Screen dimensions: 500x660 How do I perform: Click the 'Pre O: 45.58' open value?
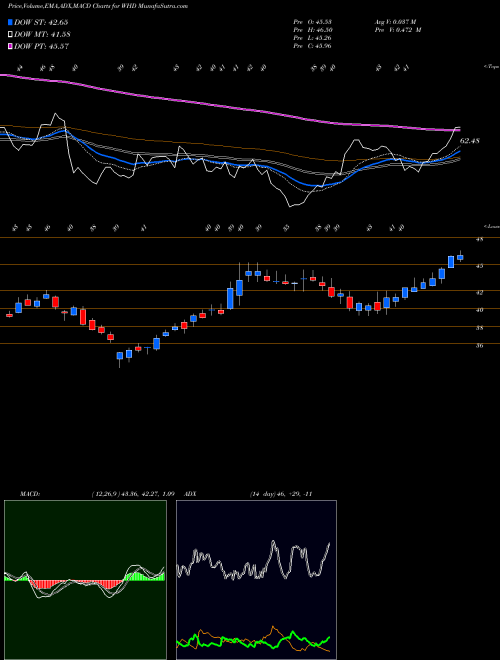click(x=312, y=22)
